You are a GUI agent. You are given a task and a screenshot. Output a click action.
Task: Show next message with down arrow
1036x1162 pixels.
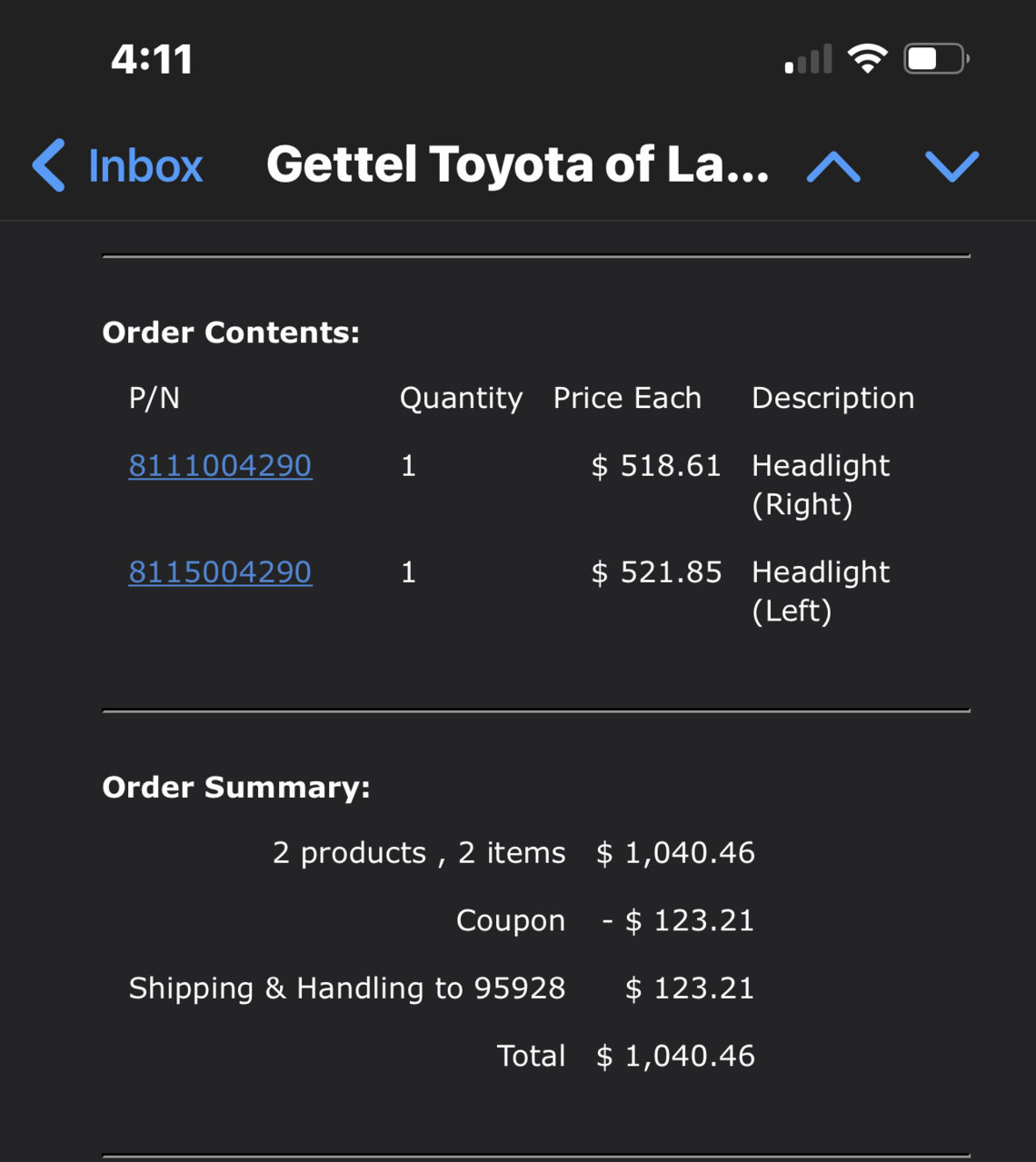951,166
